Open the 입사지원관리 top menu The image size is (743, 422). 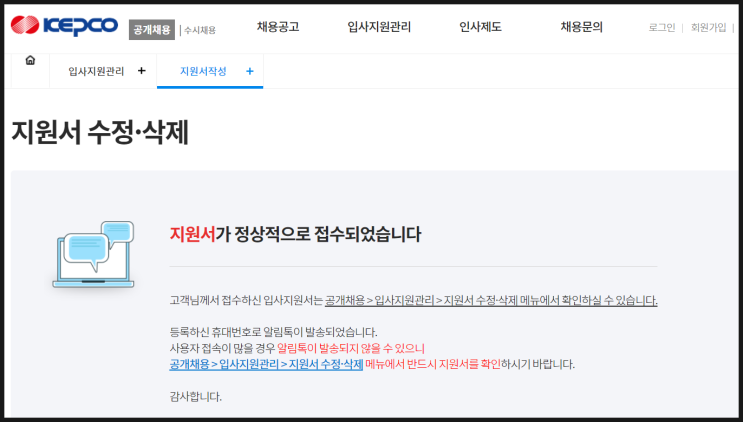pyautogui.click(x=379, y=27)
